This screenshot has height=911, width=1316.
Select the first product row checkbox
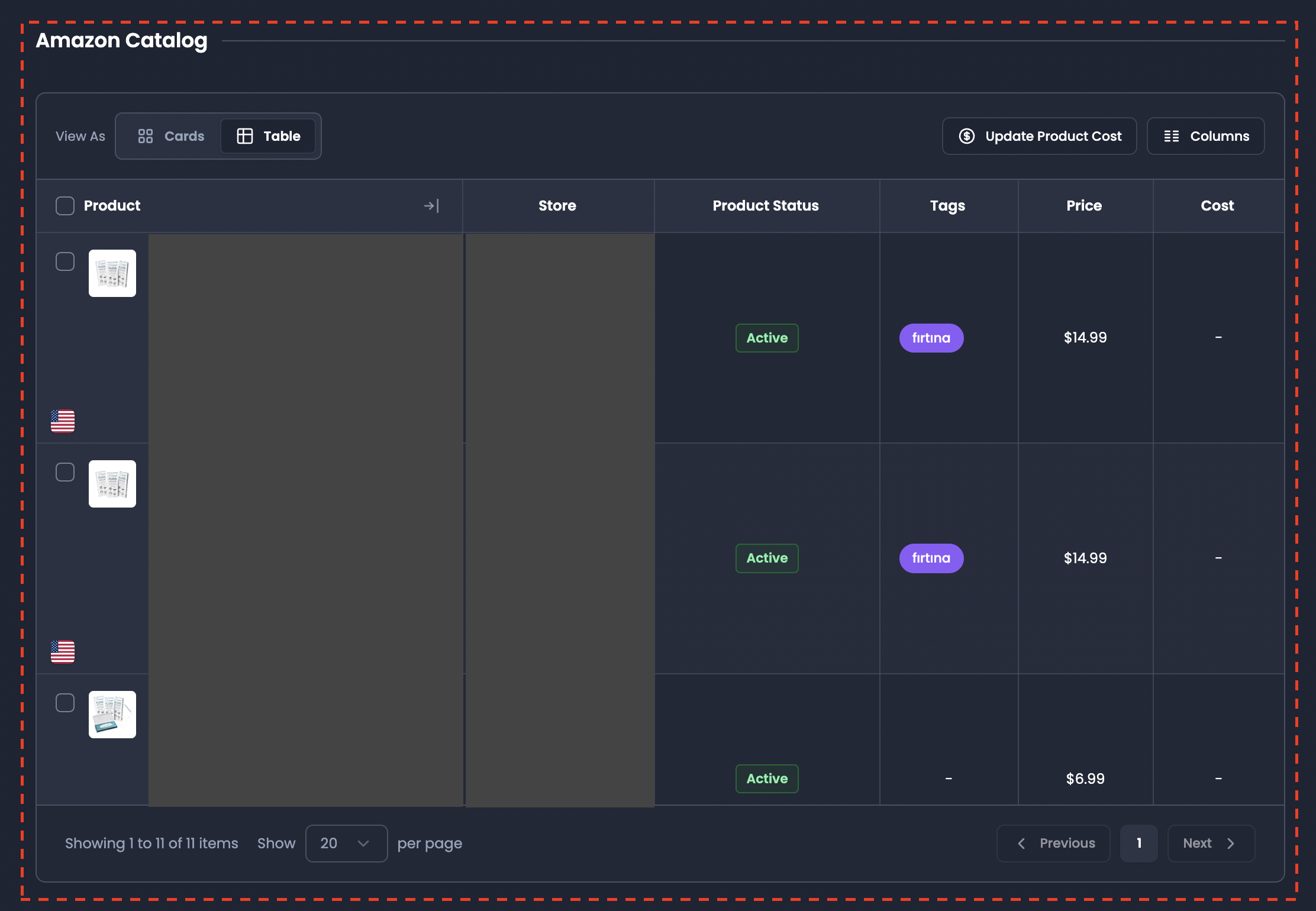tap(65, 261)
